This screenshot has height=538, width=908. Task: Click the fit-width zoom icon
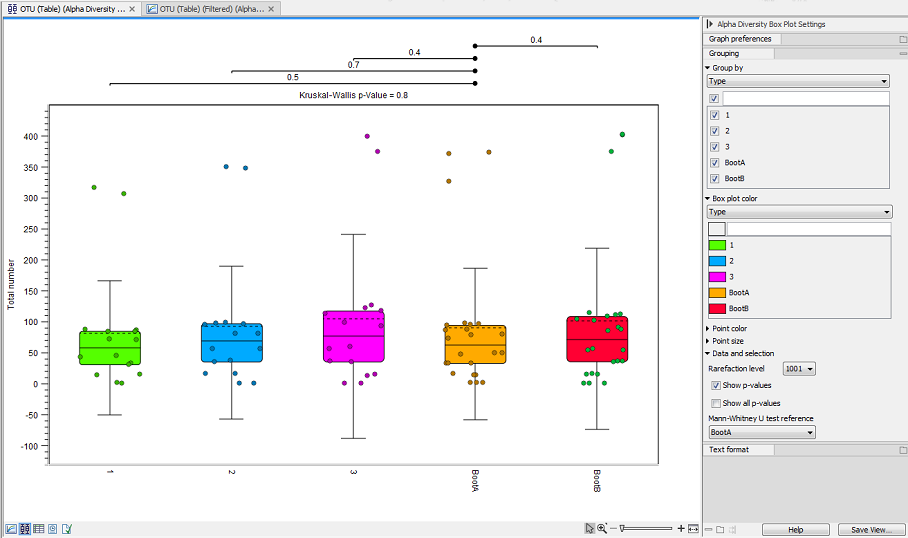point(694,528)
